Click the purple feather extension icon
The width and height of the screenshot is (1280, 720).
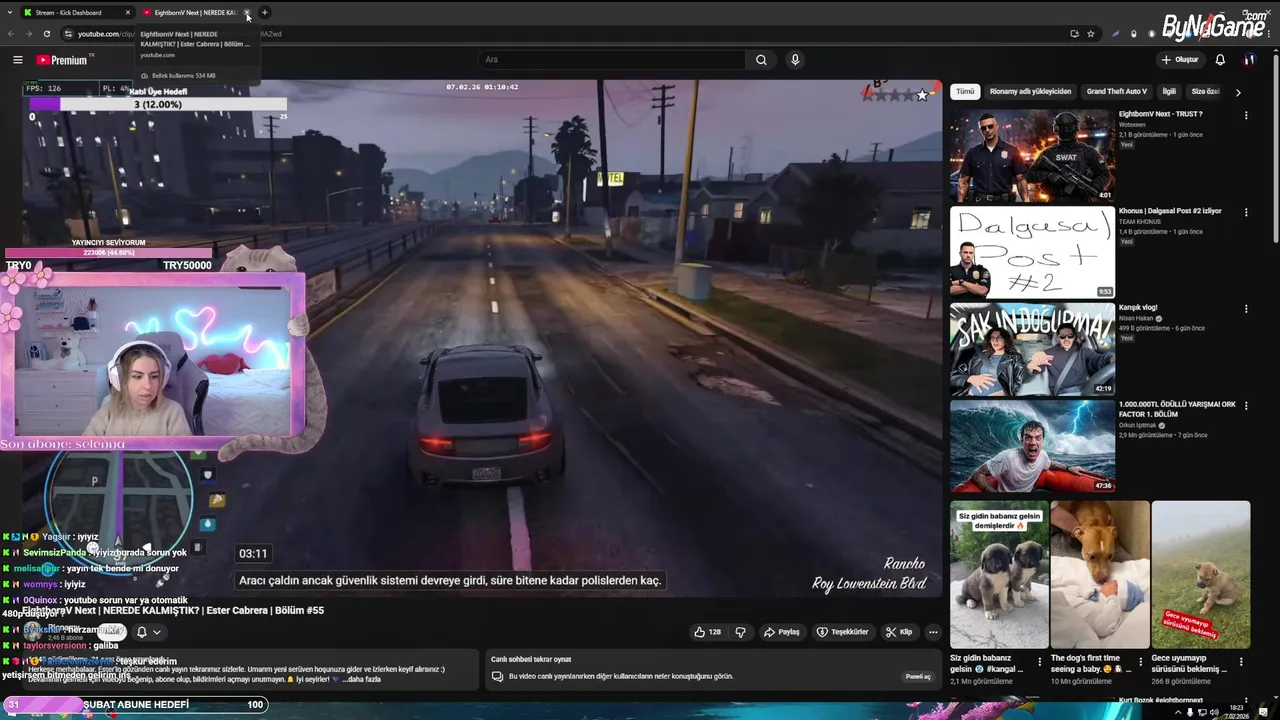pos(1116,34)
